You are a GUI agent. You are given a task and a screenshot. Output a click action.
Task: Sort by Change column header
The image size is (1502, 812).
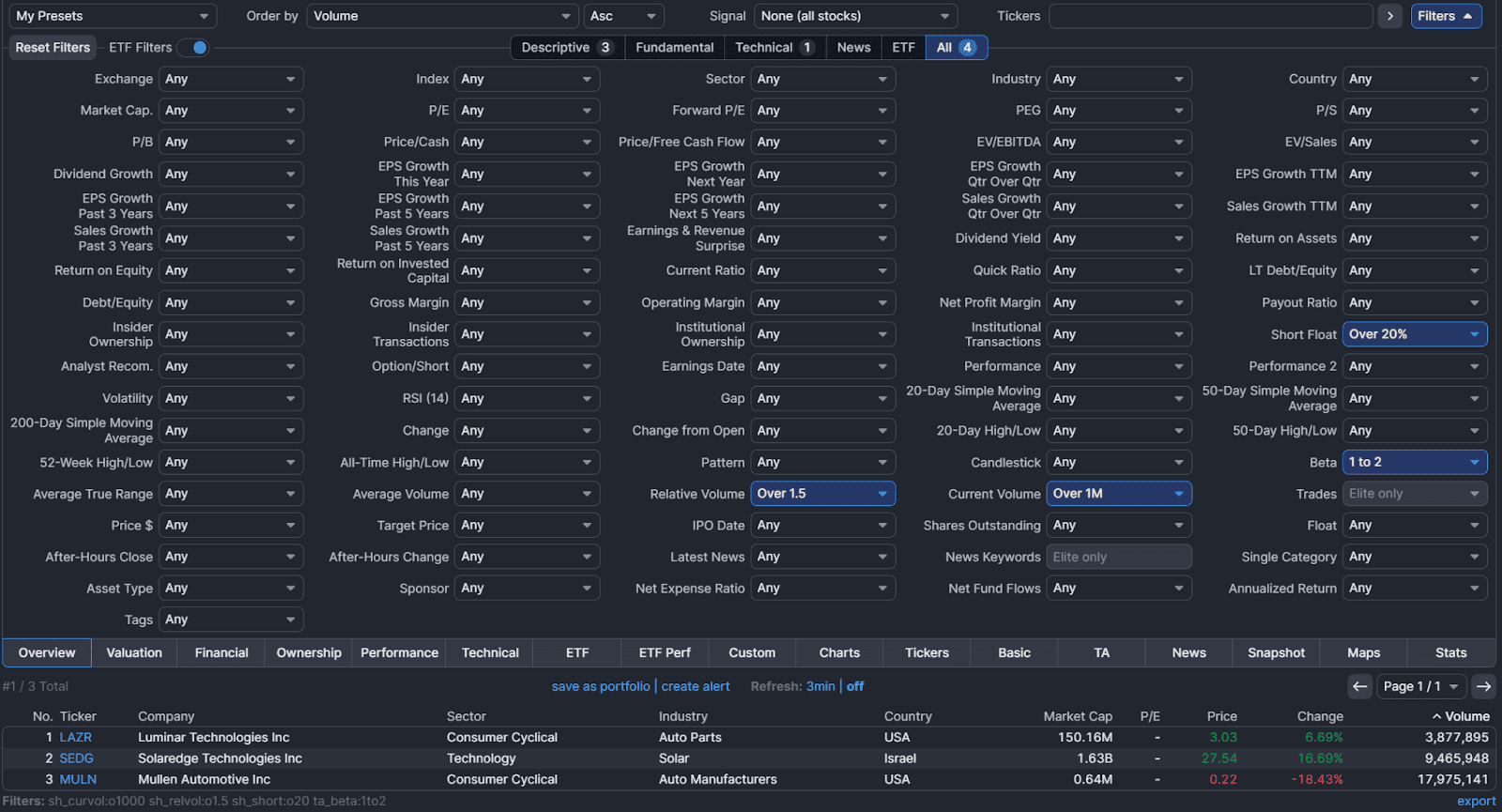(x=1320, y=716)
